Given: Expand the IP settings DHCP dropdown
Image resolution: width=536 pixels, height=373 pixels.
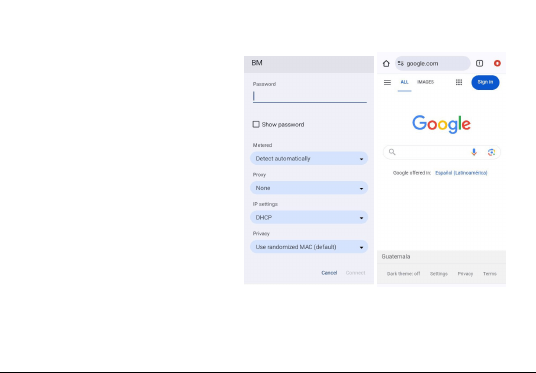Looking at the screenshot, I should coord(309,217).
